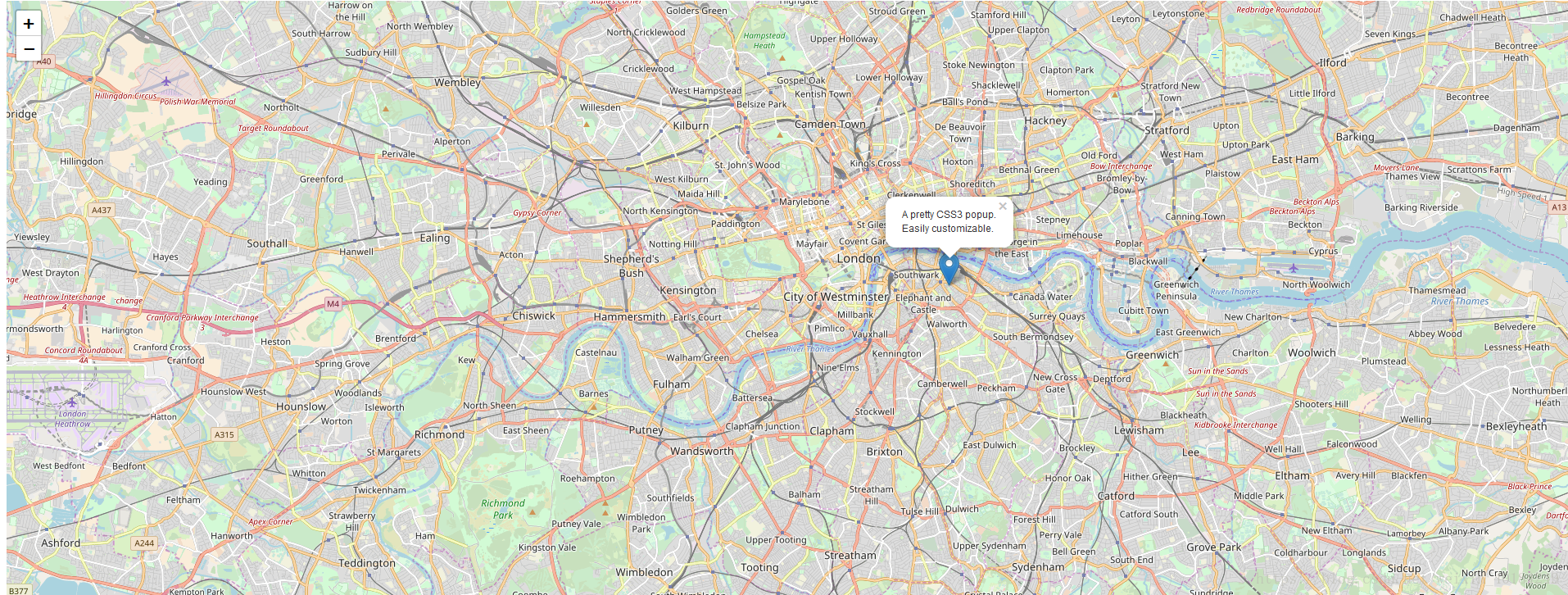
Task: Click the A437 road shield
Action: [x=102, y=211]
